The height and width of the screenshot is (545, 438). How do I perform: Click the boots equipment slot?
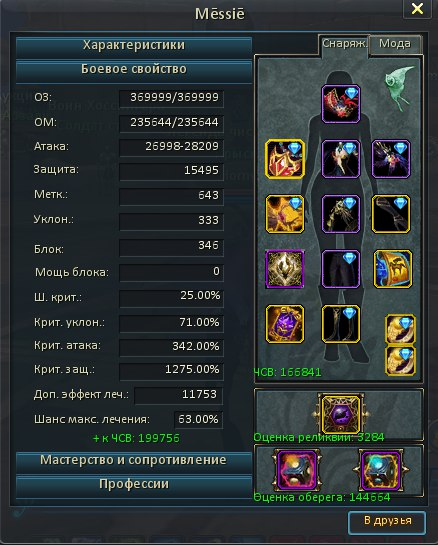point(341,324)
